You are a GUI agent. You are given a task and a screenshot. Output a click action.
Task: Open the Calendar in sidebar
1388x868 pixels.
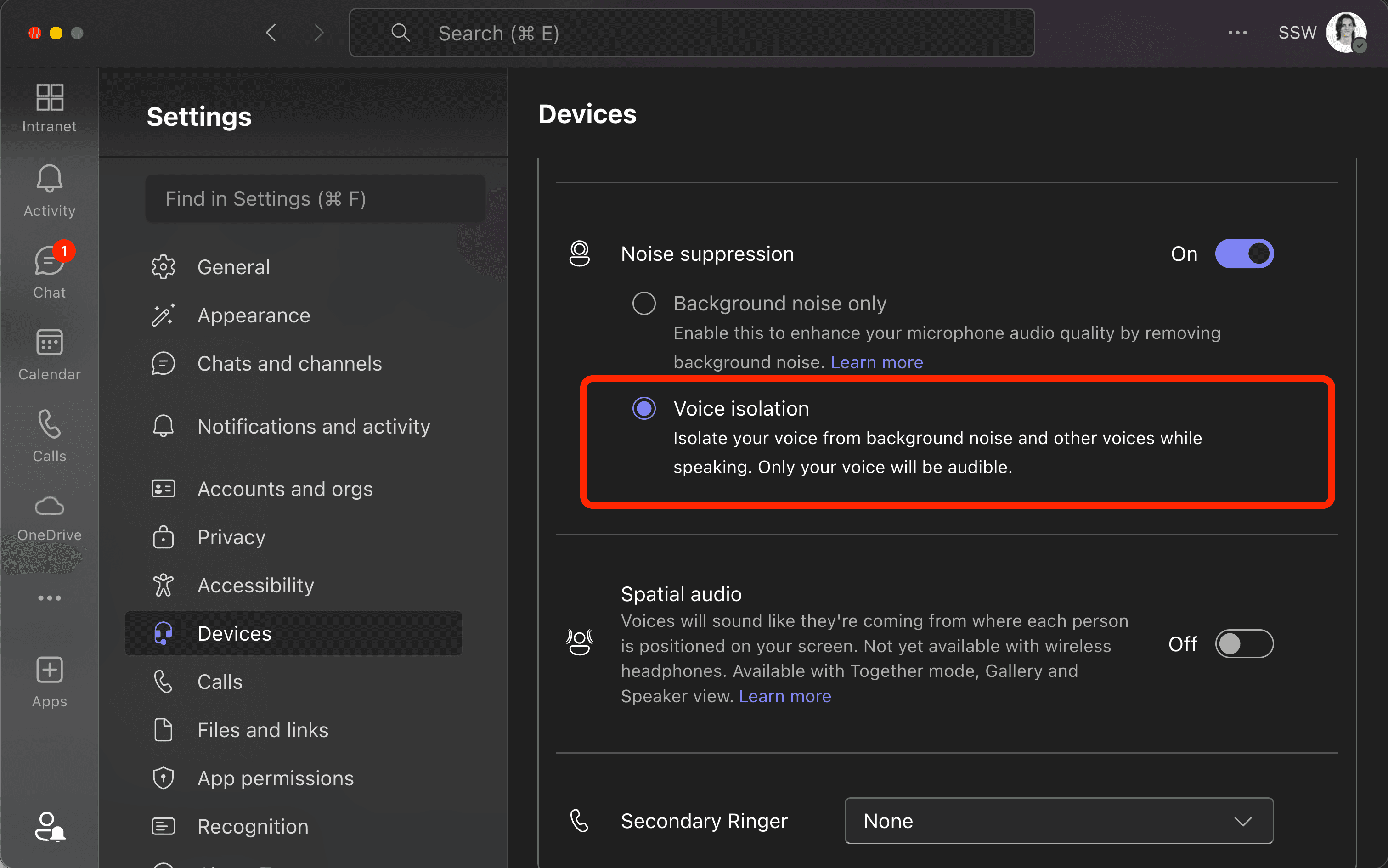click(x=49, y=353)
